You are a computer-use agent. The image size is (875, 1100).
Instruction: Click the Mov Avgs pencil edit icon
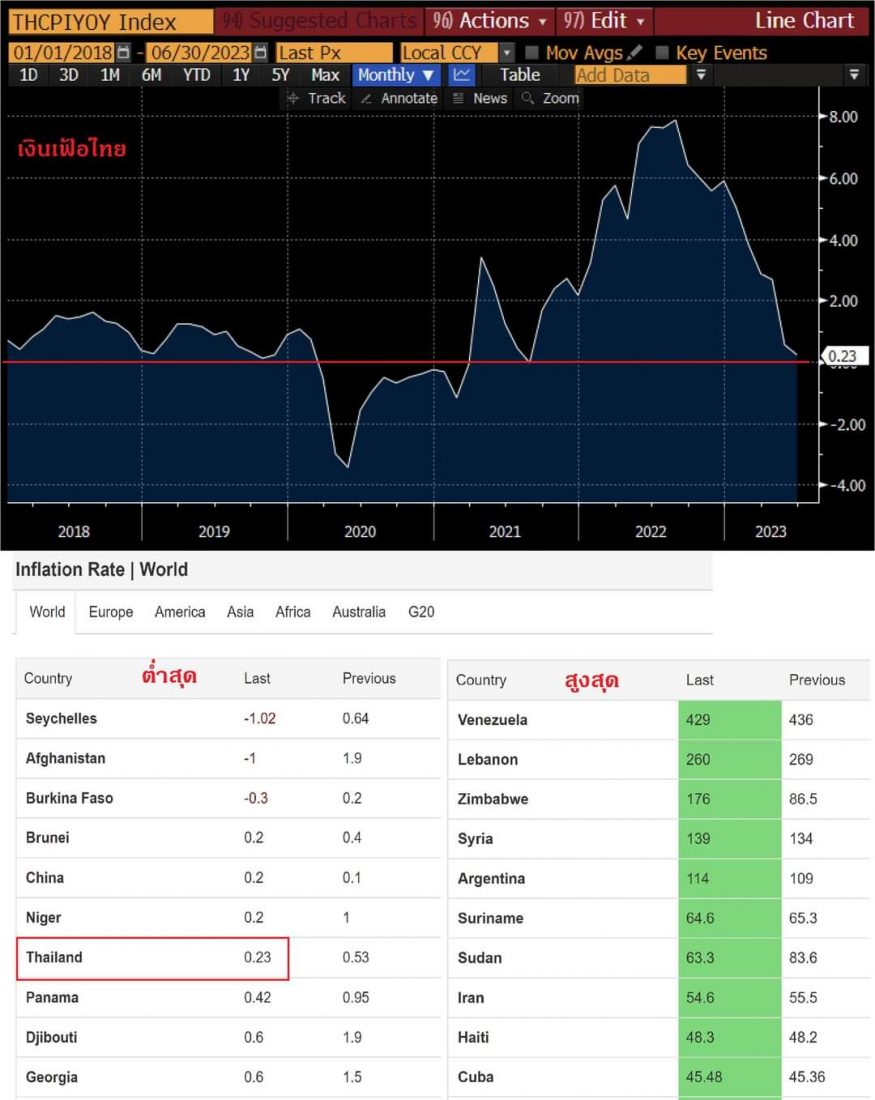click(636, 52)
